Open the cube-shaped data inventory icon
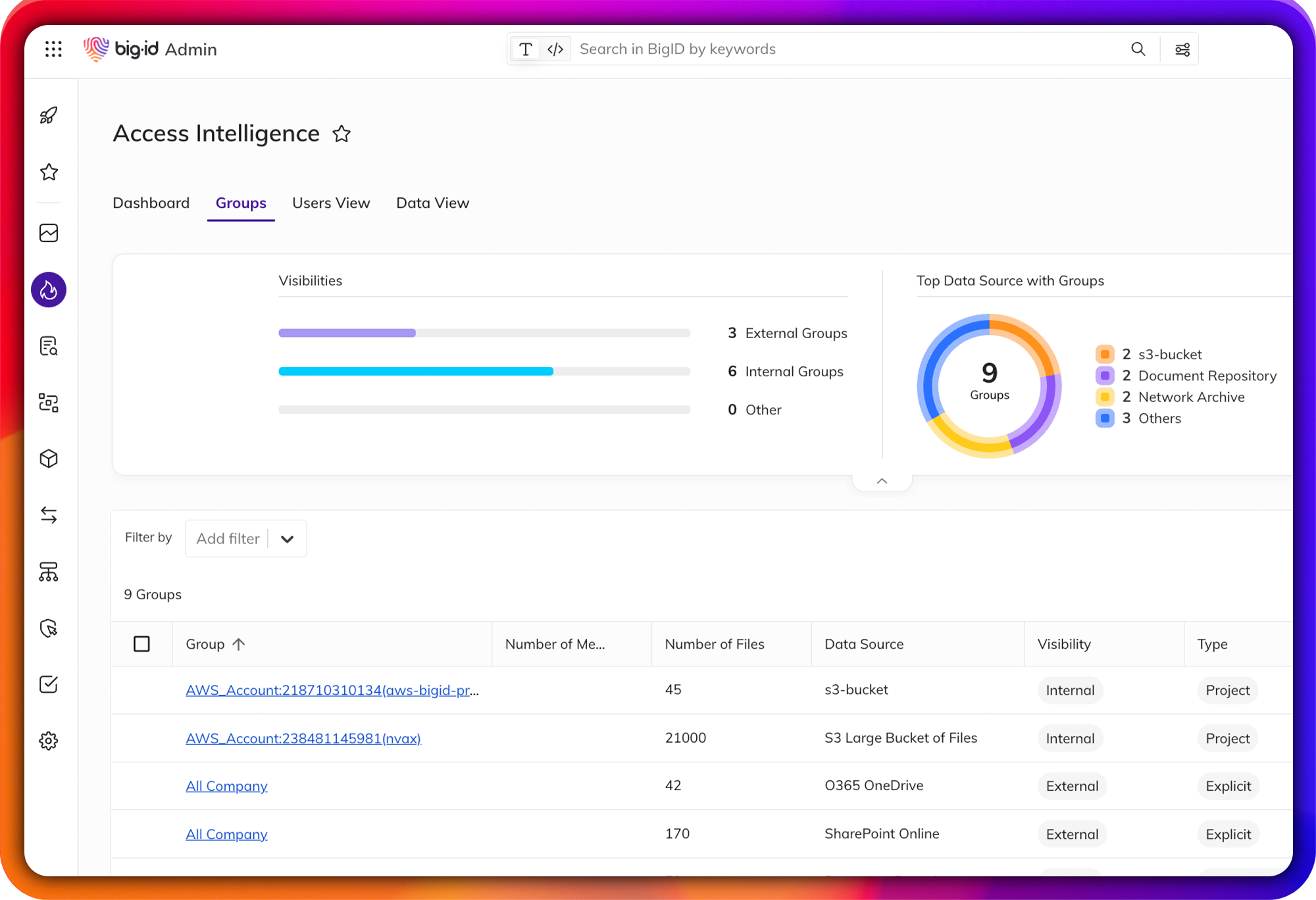 [49, 459]
